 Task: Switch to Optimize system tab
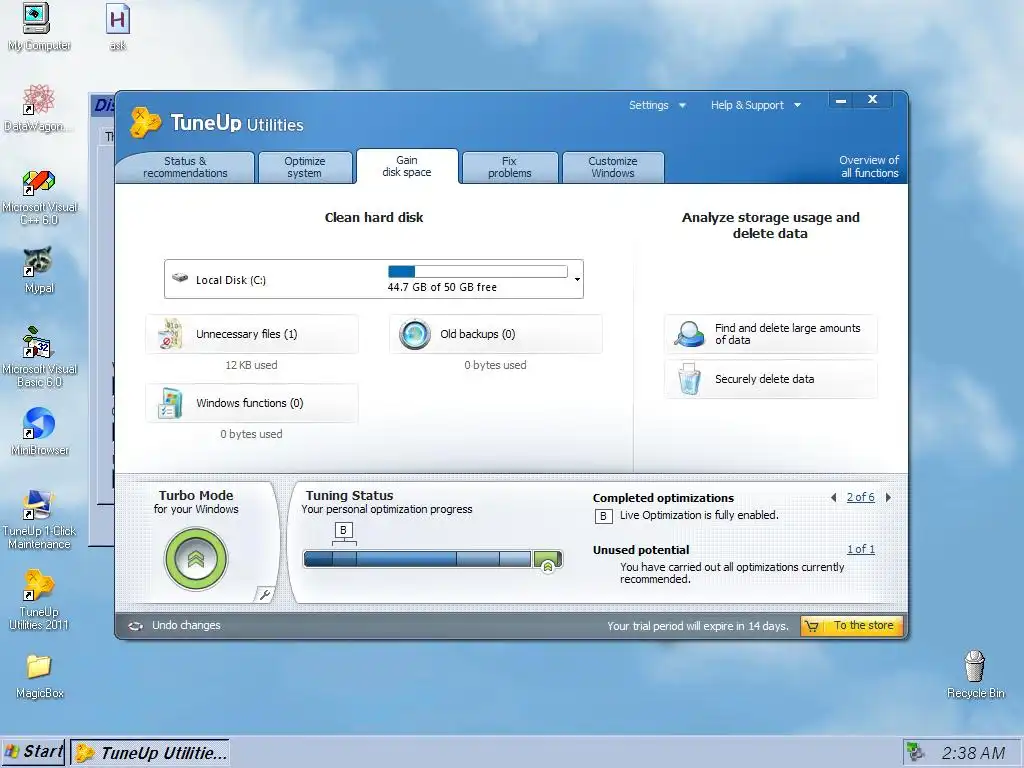coord(304,167)
